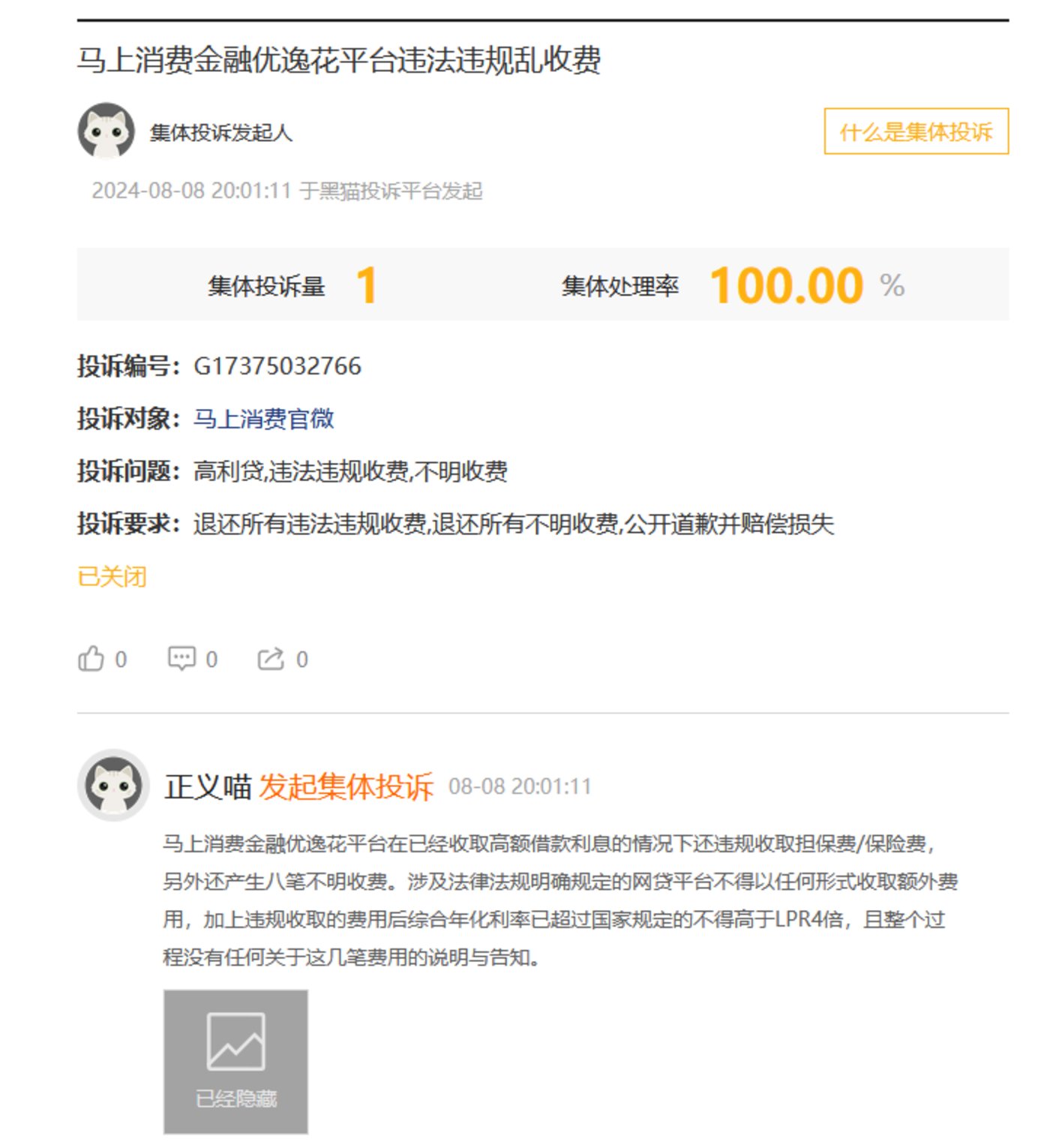Toggle share options for this complaint
The image size is (1050, 1148).
pos(271,658)
